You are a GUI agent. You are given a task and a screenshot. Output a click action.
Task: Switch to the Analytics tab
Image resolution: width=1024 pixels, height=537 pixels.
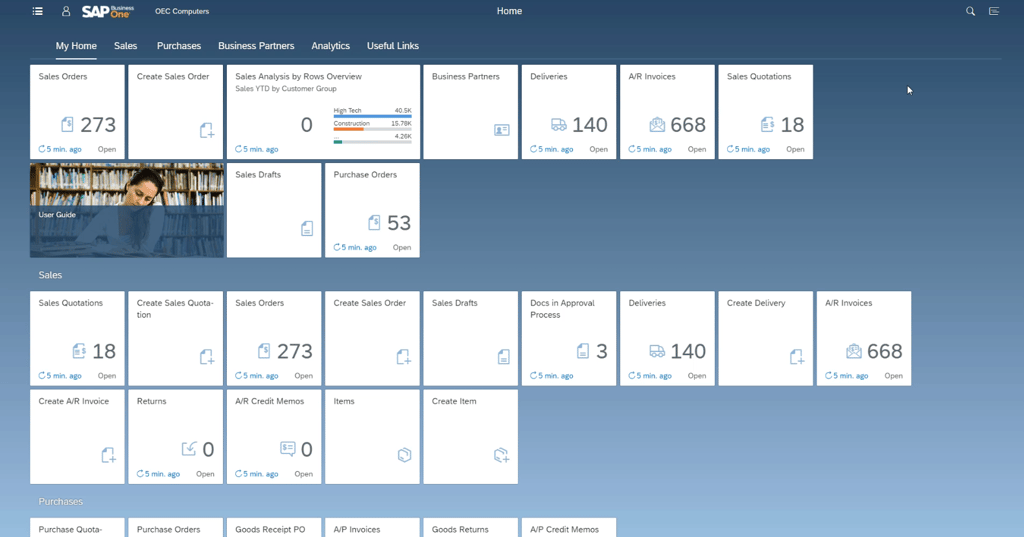point(330,46)
